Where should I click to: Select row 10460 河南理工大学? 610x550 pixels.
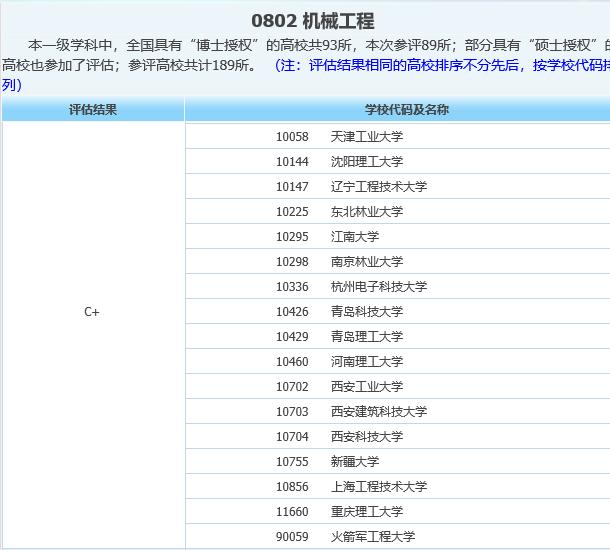pos(398,361)
